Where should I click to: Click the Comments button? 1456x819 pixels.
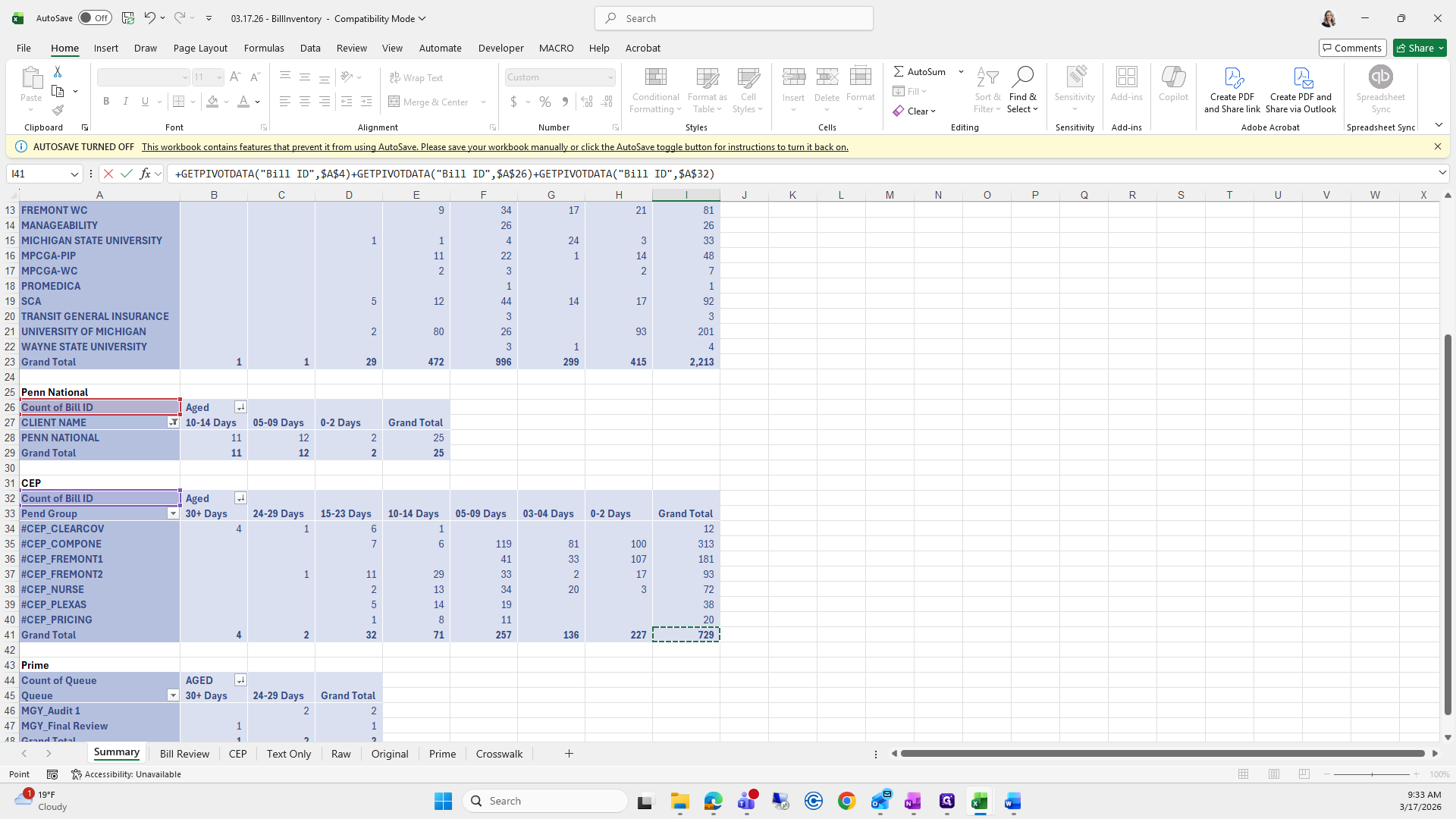click(1352, 48)
